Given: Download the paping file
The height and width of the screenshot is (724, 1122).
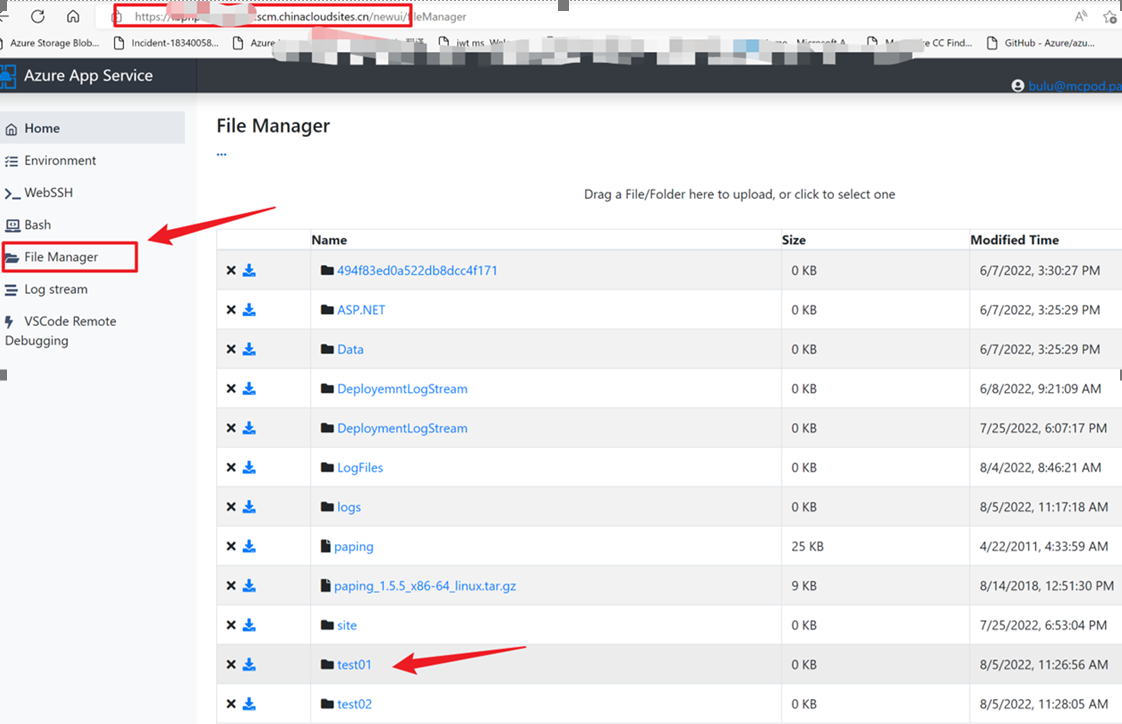Looking at the screenshot, I should (x=249, y=546).
